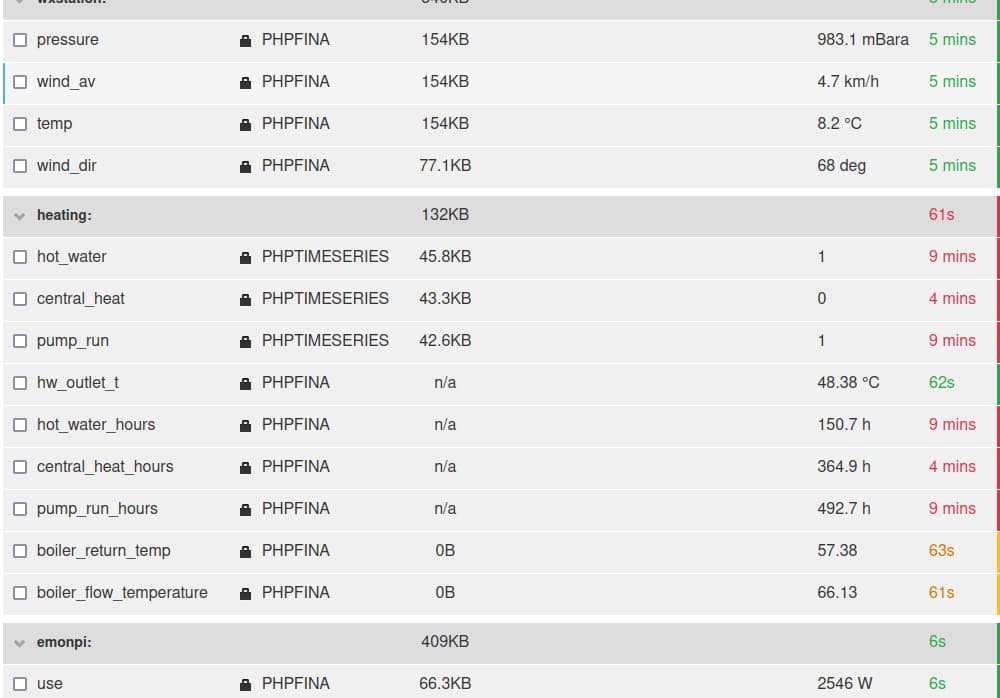1000x698 pixels.
Task: Click the lock icon on boiler_return_temp row
Action: click(245, 552)
